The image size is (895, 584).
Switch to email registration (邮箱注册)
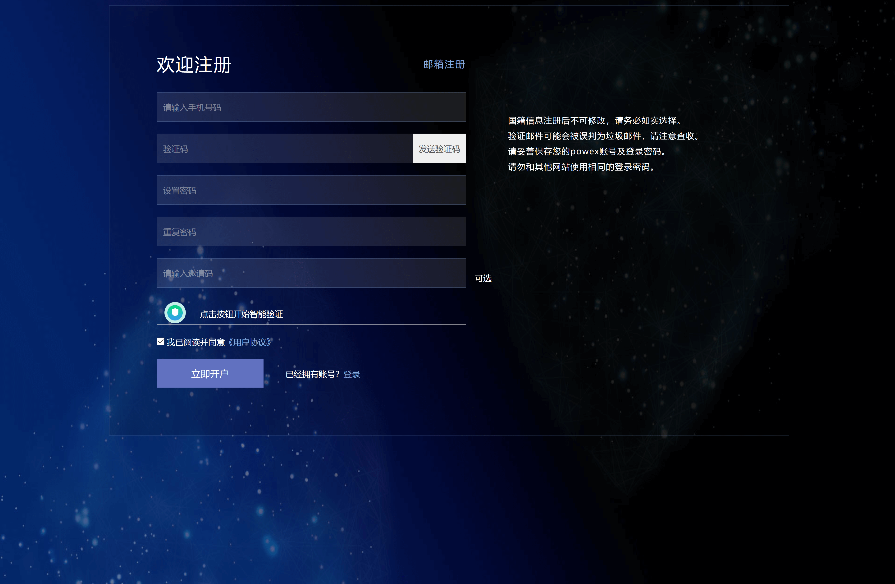(x=444, y=65)
